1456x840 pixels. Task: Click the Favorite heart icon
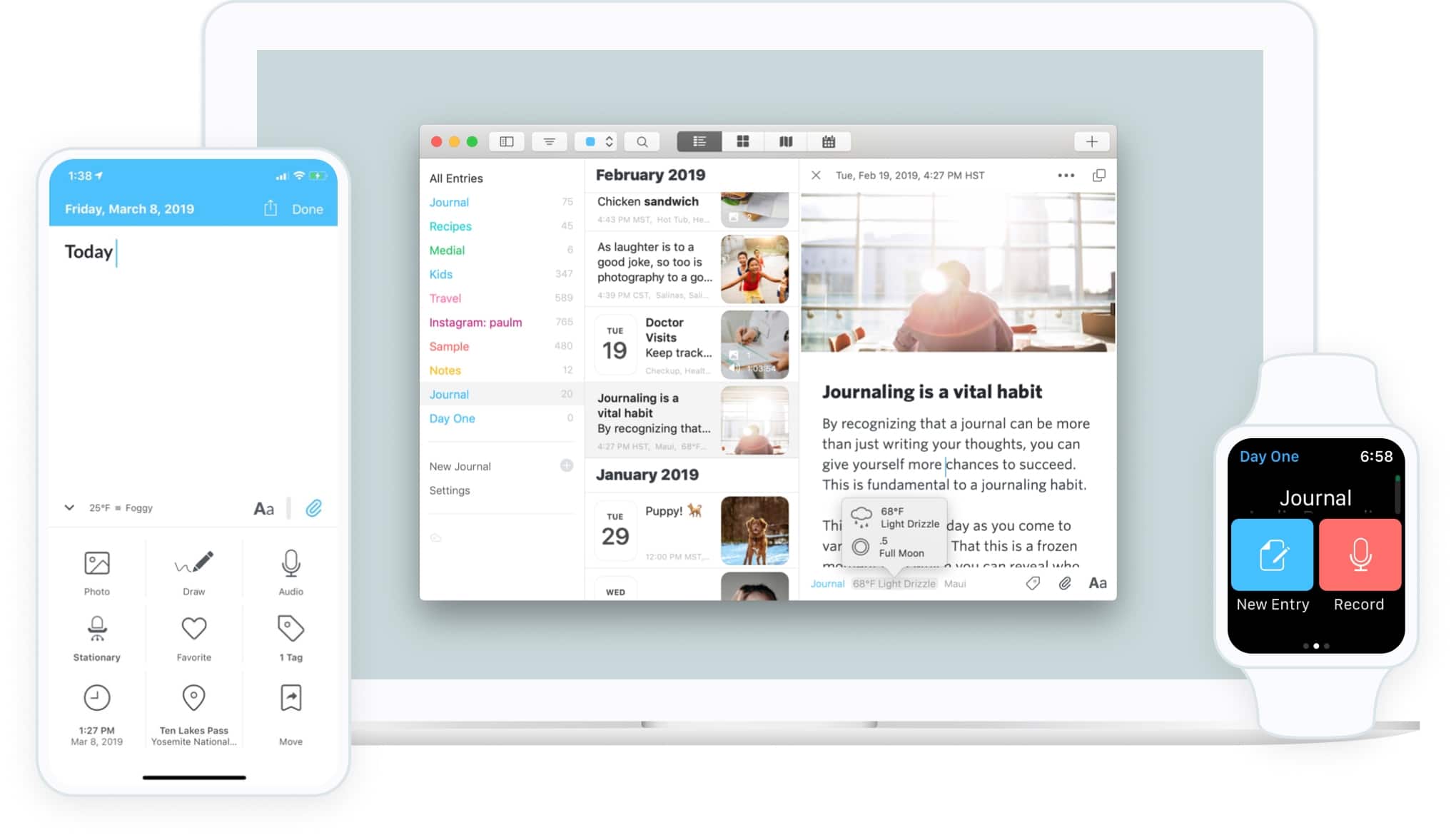pyautogui.click(x=193, y=629)
